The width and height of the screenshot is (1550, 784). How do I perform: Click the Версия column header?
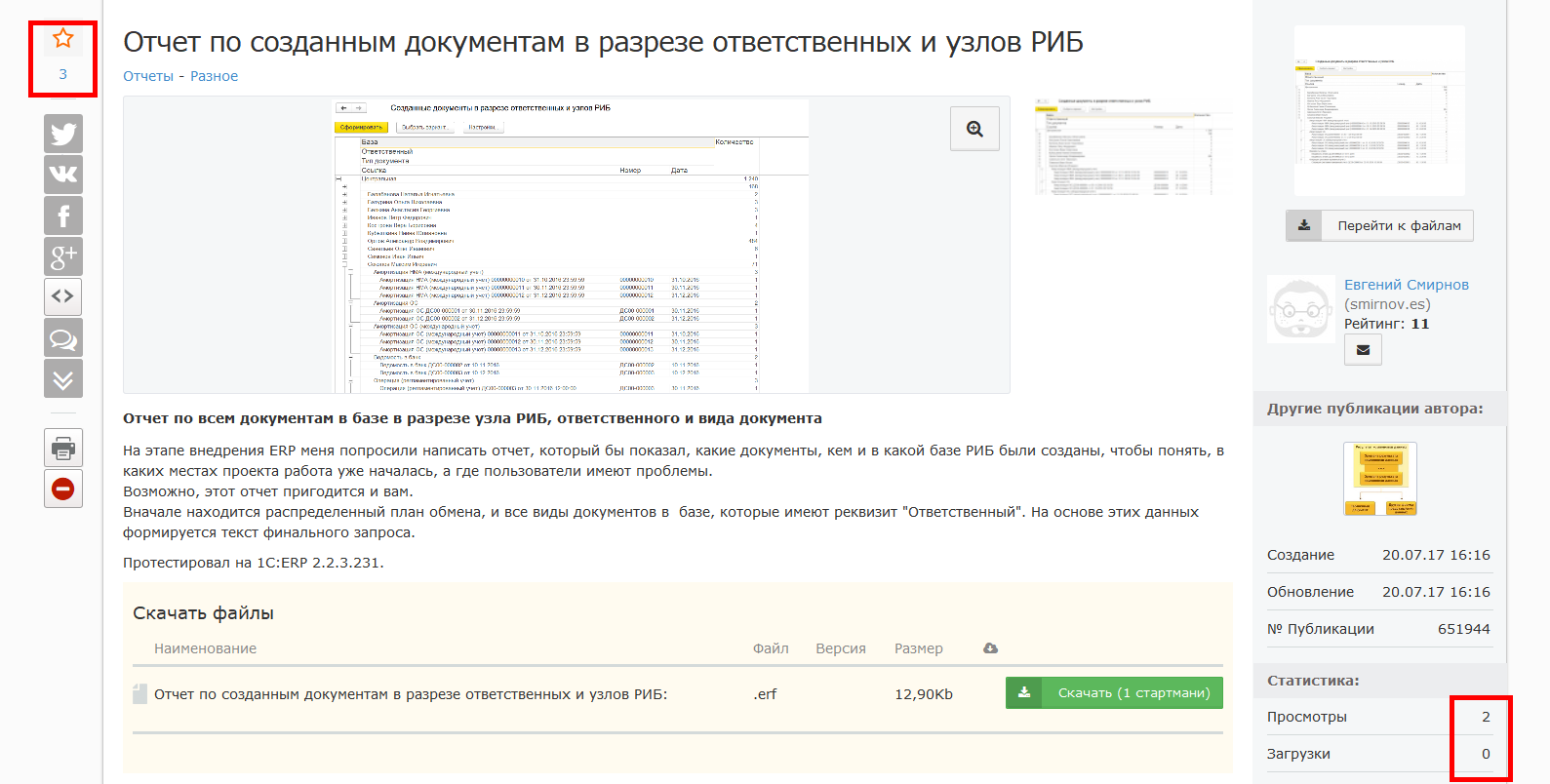(x=841, y=648)
